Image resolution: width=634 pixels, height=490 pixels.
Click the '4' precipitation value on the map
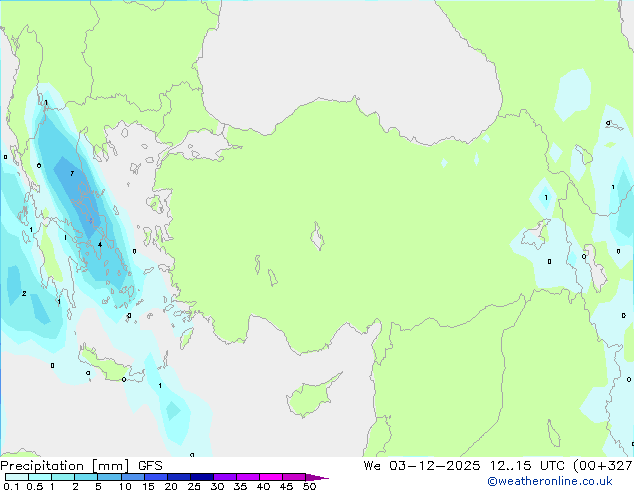100,244
